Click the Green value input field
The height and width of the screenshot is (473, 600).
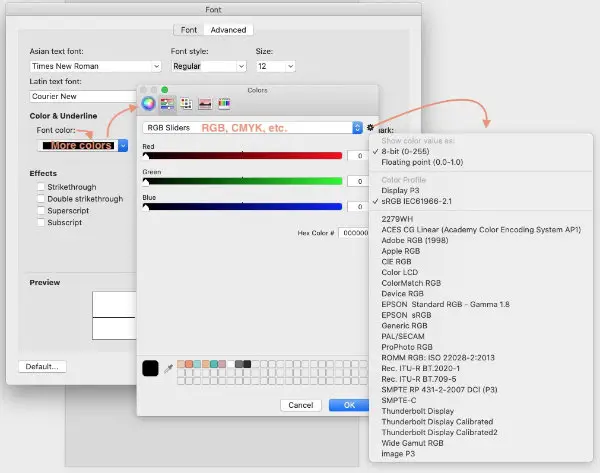pos(358,181)
